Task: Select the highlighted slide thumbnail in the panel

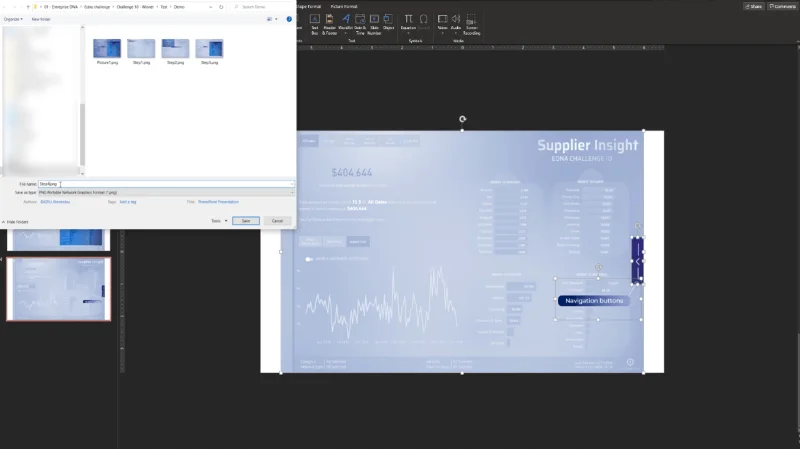Action: (59, 289)
